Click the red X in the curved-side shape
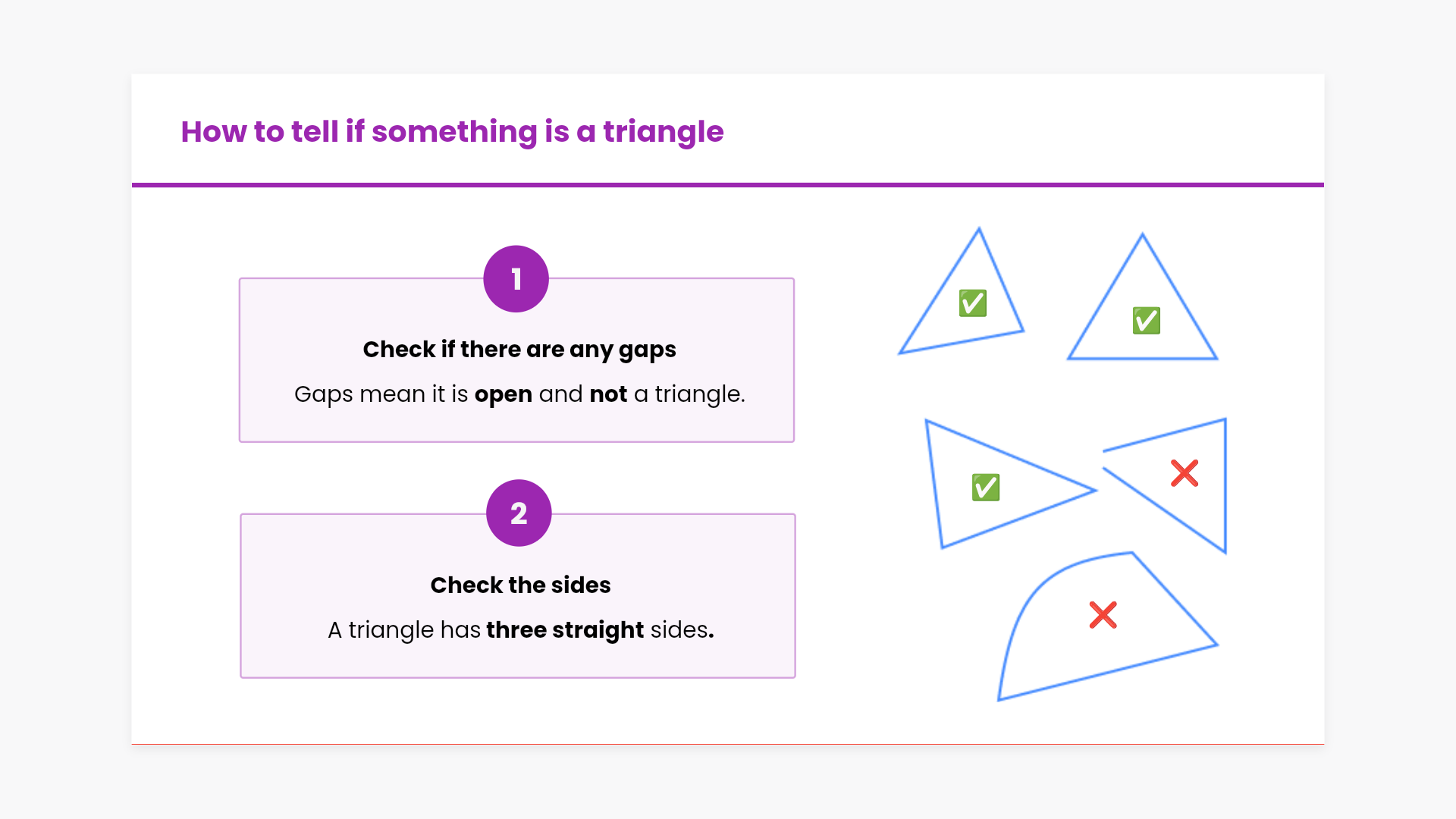1456x819 pixels. click(x=1103, y=615)
